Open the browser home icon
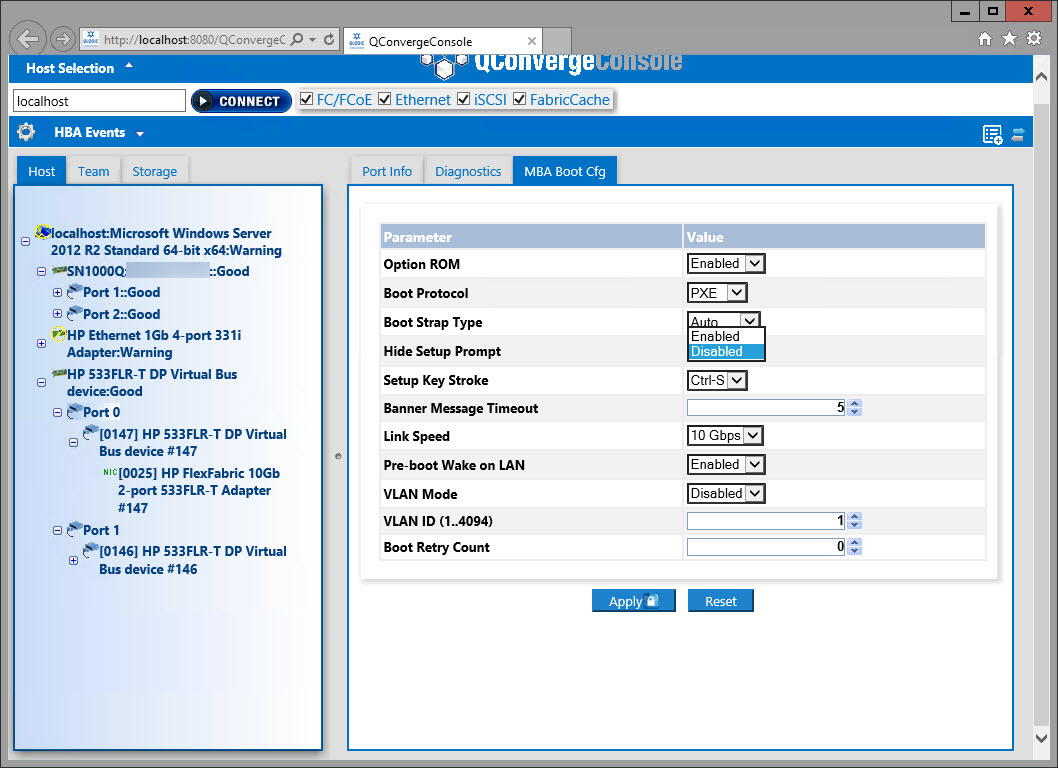This screenshot has height=768, width=1058. coord(985,39)
